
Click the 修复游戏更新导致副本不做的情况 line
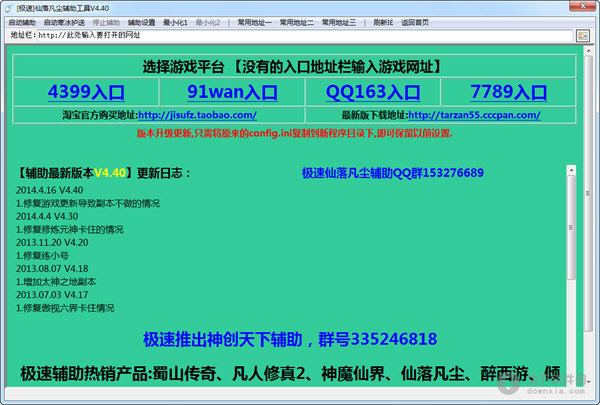pos(88,203)
